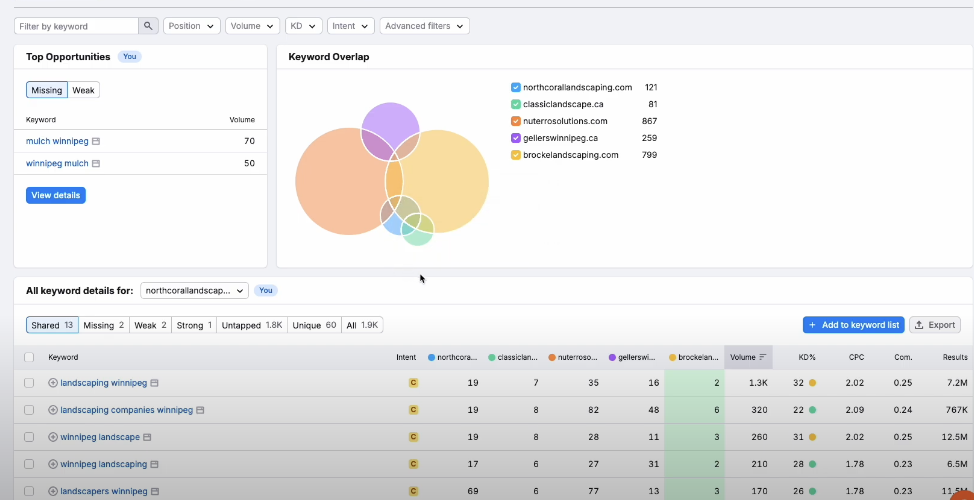Screen dimensions: 974x500
Task: Open the winnipeg landscaping keyword link
Action: 104,465
